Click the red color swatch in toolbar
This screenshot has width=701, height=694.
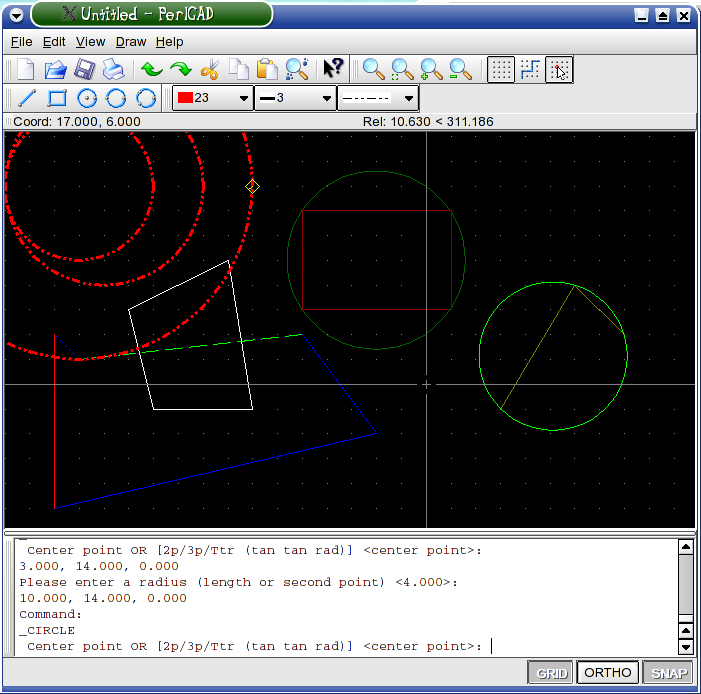coord(184,98)
